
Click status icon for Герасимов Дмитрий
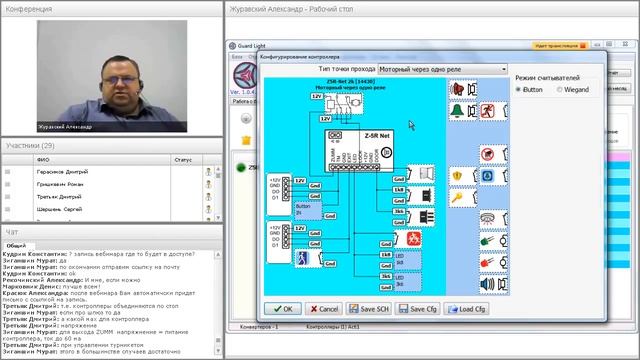pos(209,172)
